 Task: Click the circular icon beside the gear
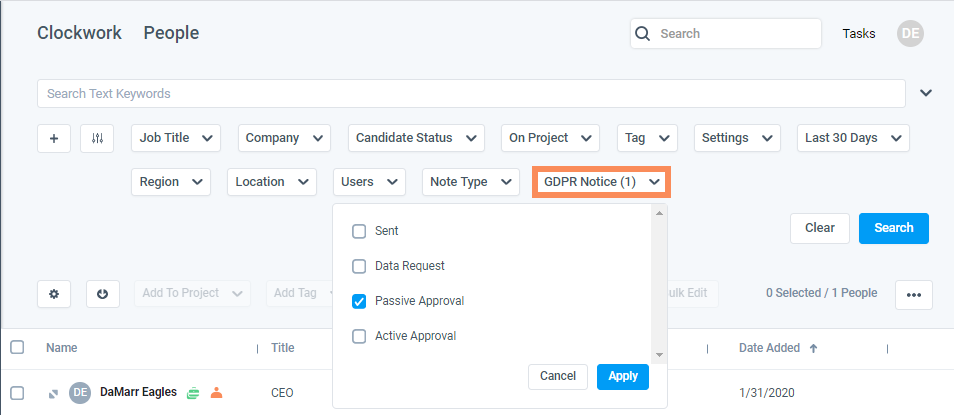(x=102, y=294)
